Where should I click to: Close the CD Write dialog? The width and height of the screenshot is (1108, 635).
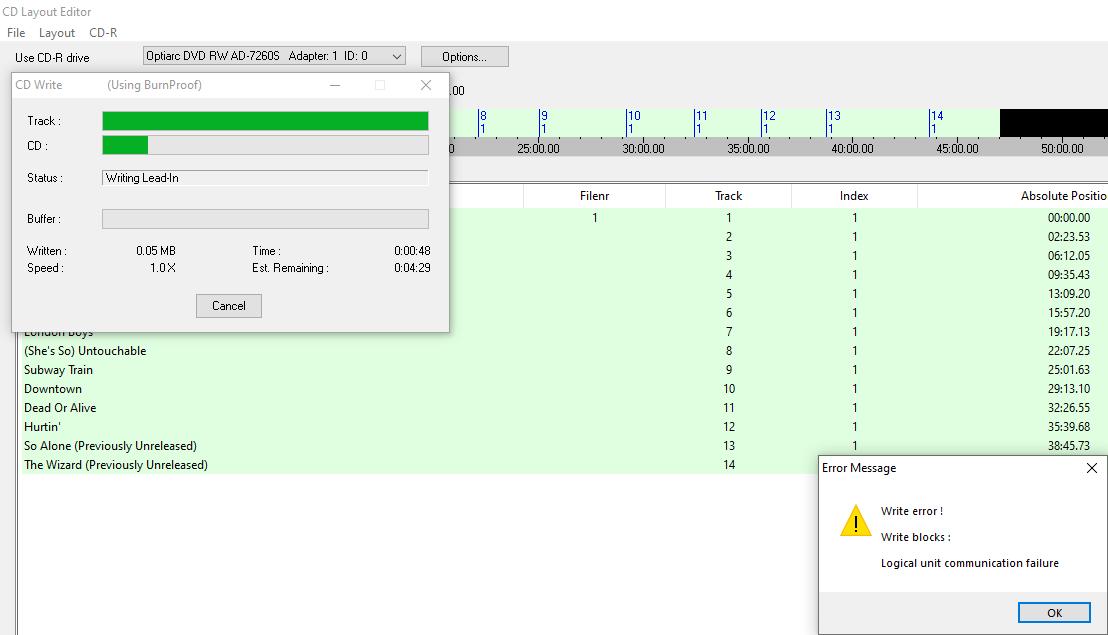[x=425, y=85]
